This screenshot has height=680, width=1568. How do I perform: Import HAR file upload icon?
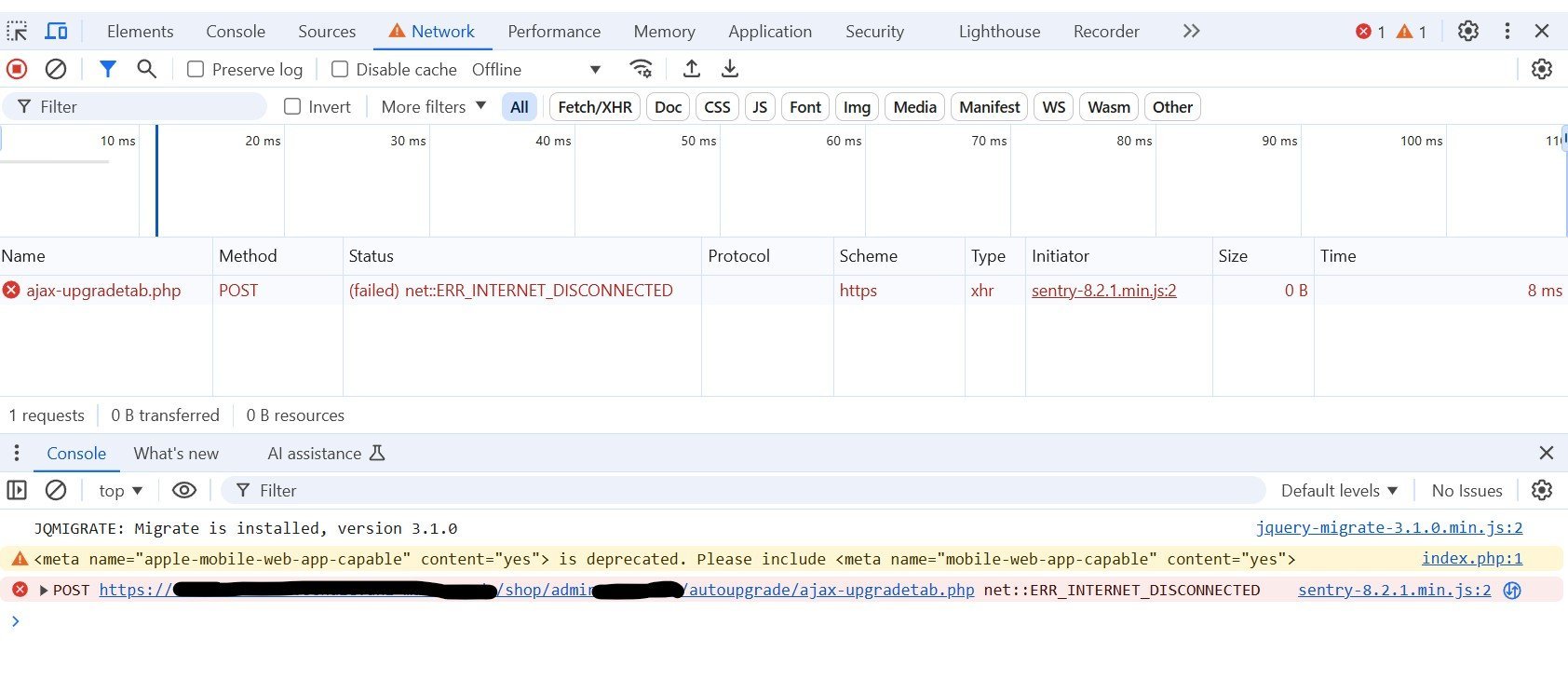[691, 69]
